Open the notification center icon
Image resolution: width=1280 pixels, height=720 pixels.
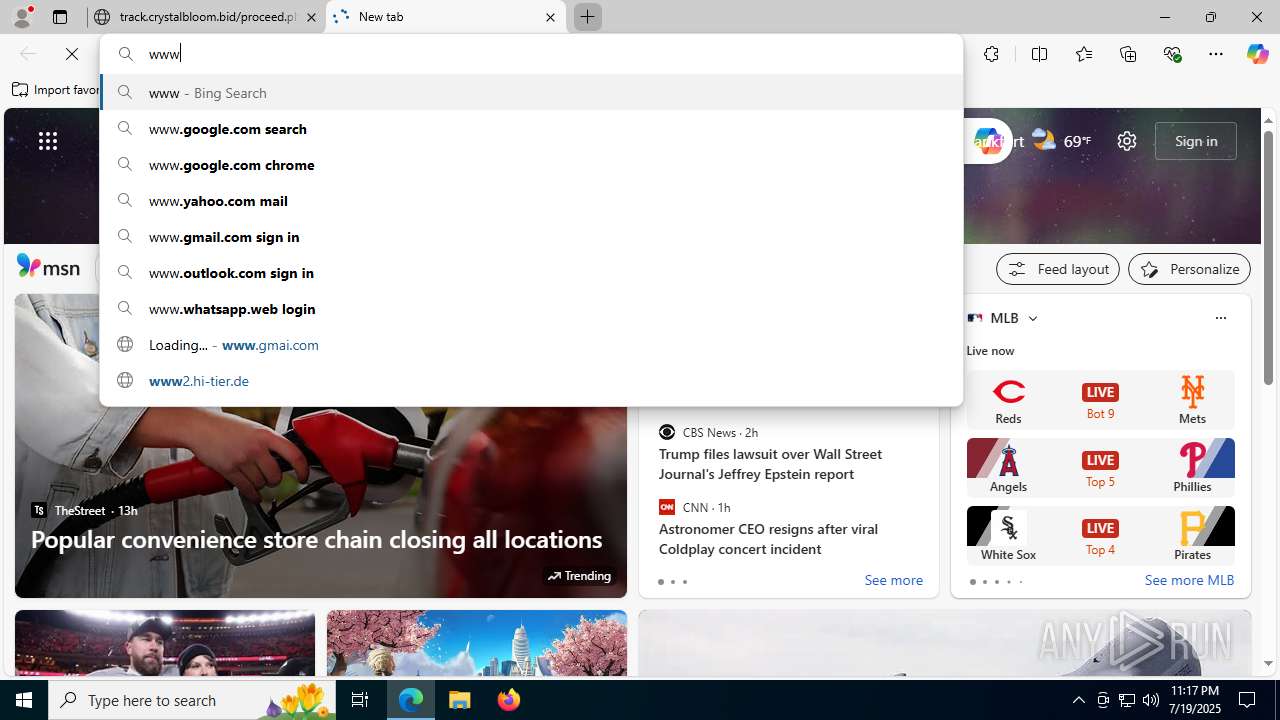coord(1247,700)
